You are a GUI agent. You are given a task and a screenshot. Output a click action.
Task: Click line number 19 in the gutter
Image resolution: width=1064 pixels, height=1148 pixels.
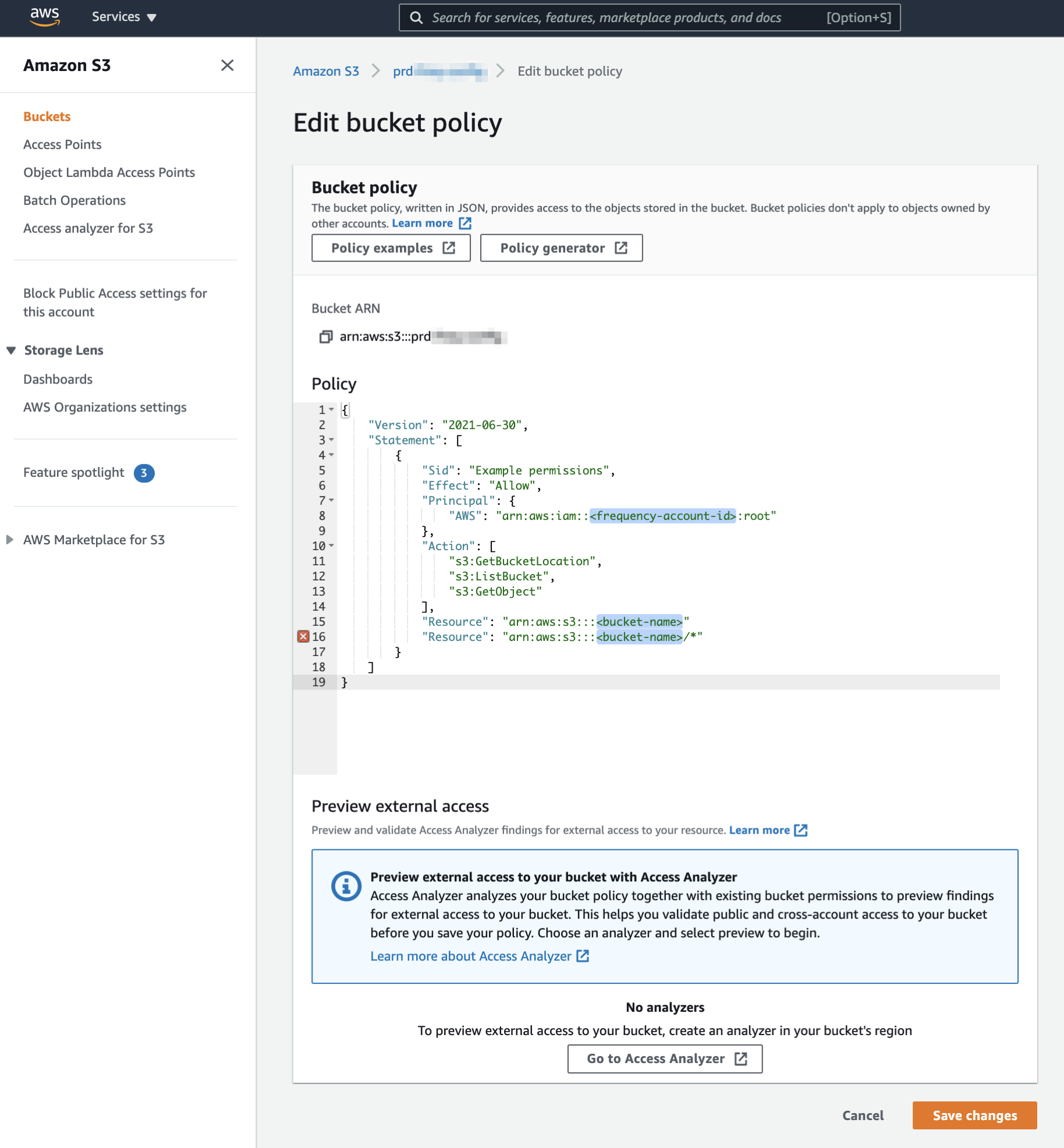[318, 682]
